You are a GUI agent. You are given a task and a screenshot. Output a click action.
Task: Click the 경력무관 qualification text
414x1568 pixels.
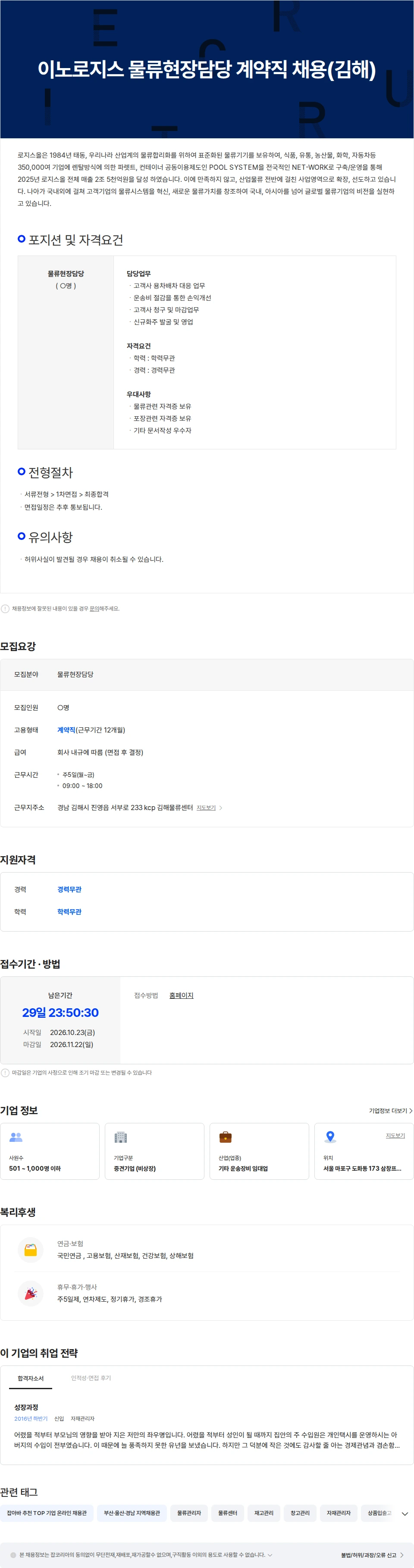pyautogui.click(x=69, y=889)
